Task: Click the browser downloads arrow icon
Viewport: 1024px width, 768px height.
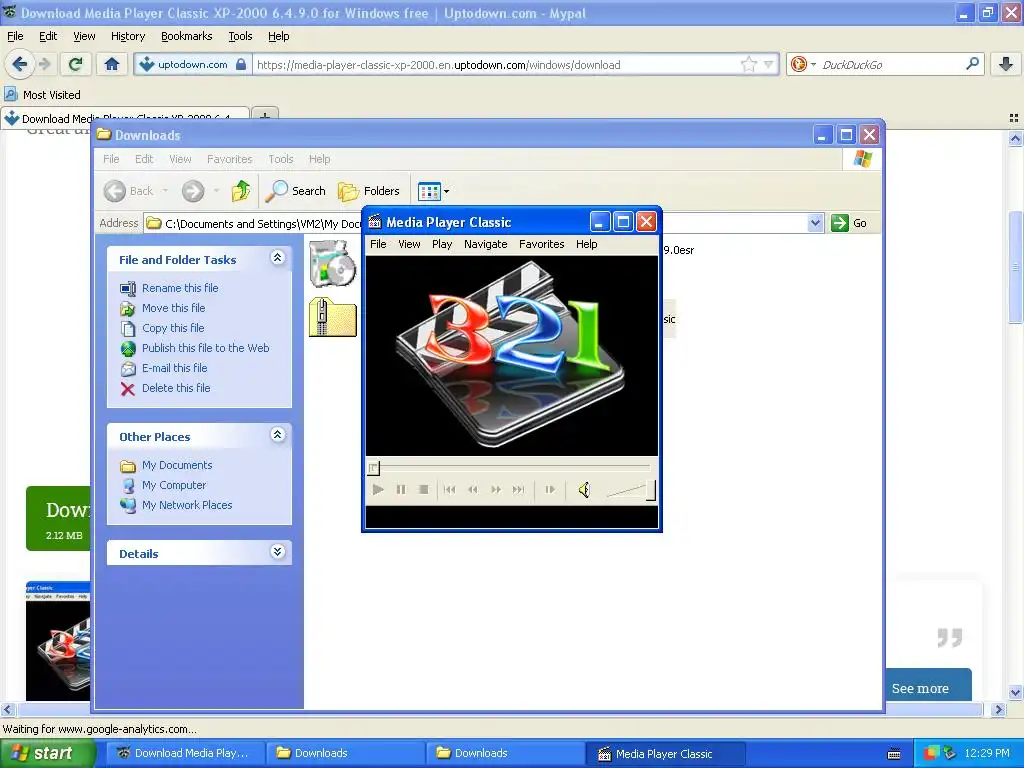Action: [1006, 64]
